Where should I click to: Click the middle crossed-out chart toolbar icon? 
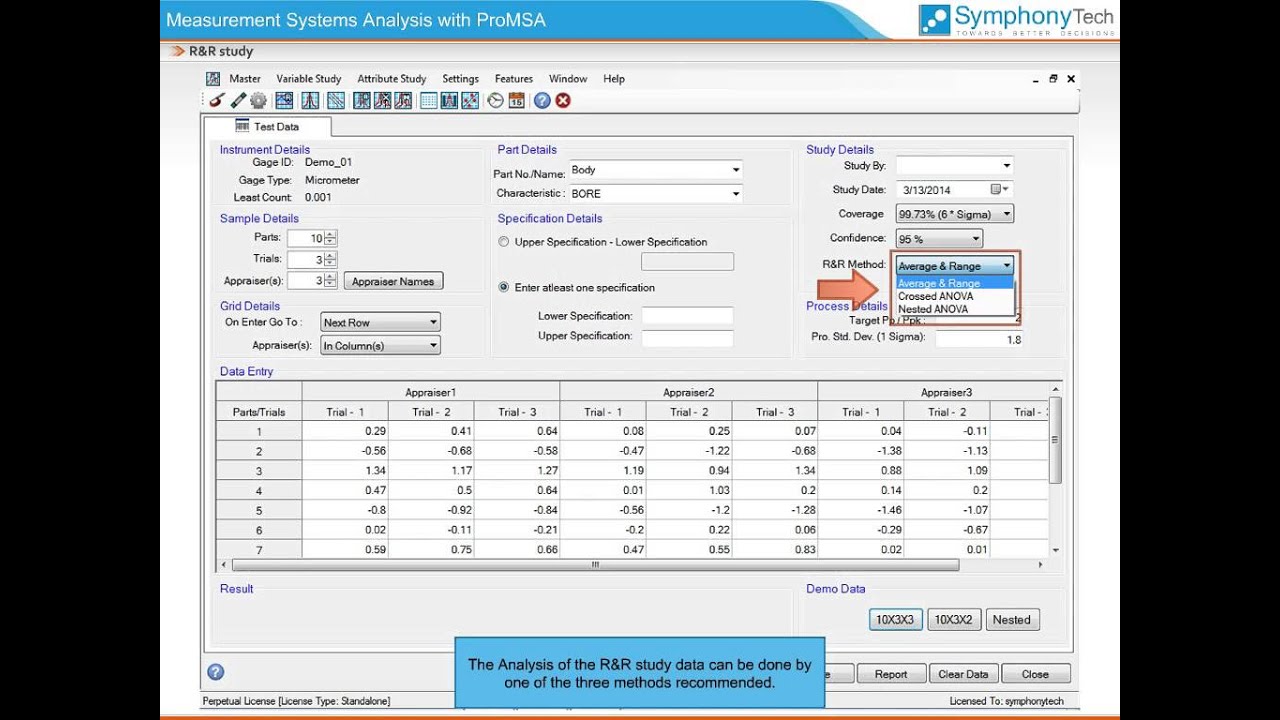click(x=382, y=100)
